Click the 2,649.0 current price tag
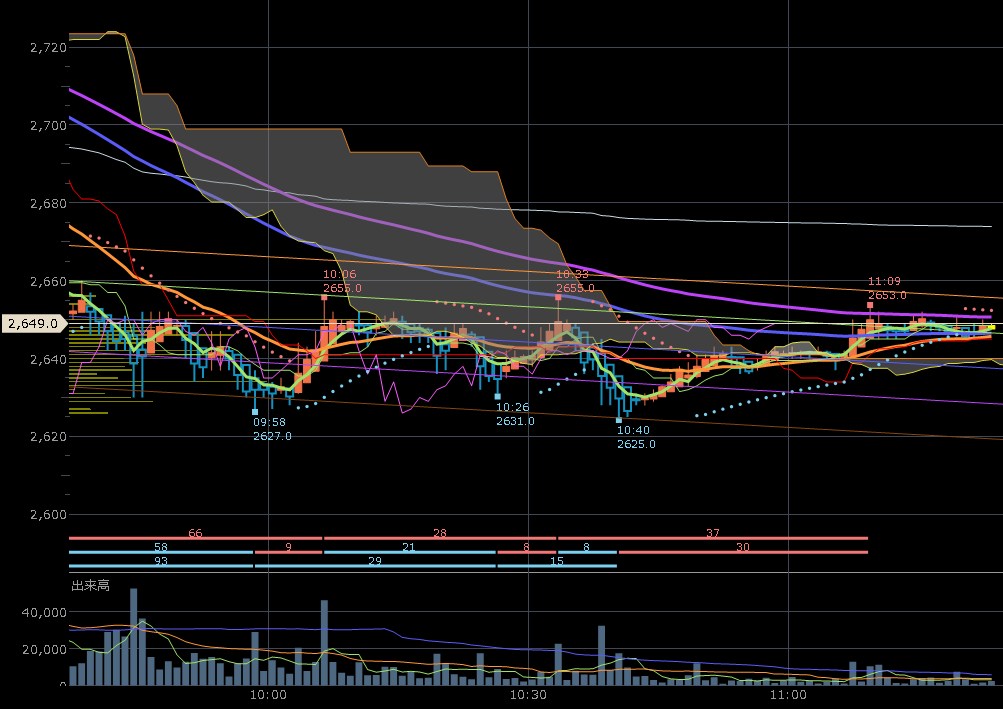1003x709 pixels. (x=33, y=324)
